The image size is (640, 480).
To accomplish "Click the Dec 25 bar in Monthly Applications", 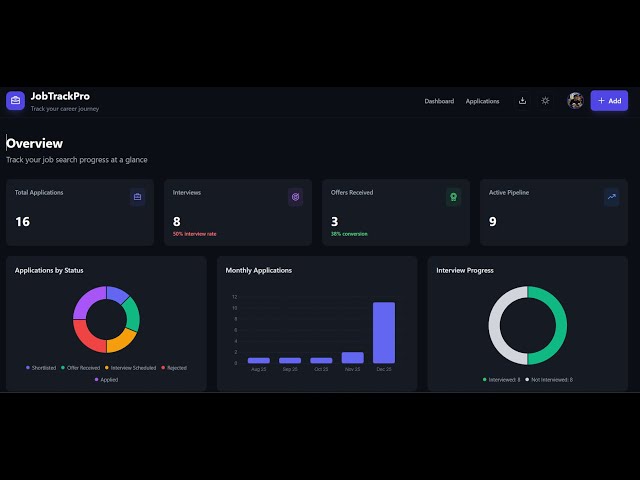I will (x=384, y=333).
